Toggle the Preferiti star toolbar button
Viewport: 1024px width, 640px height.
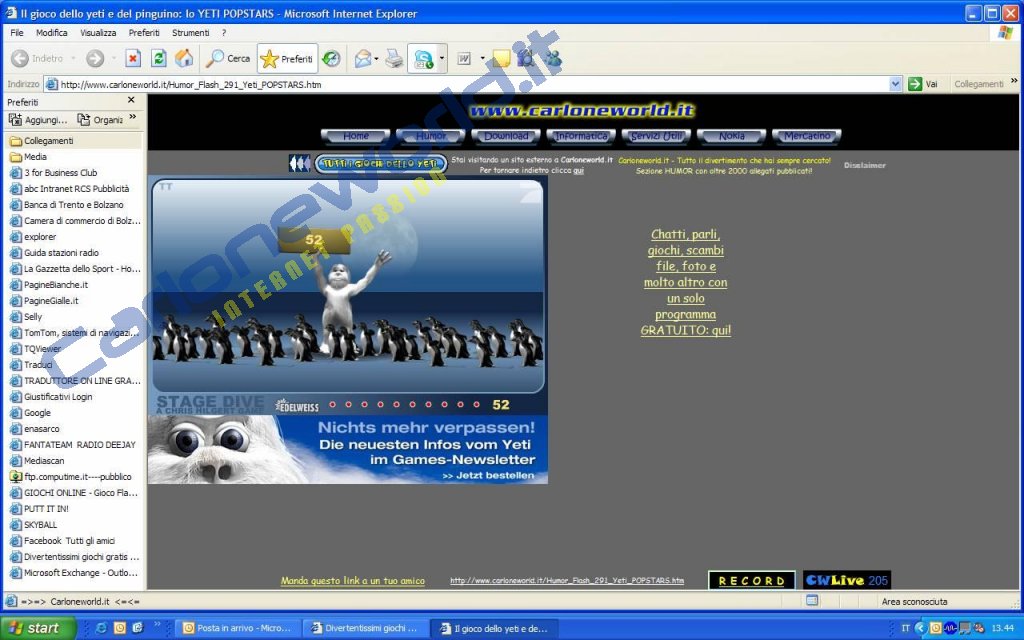287,59
